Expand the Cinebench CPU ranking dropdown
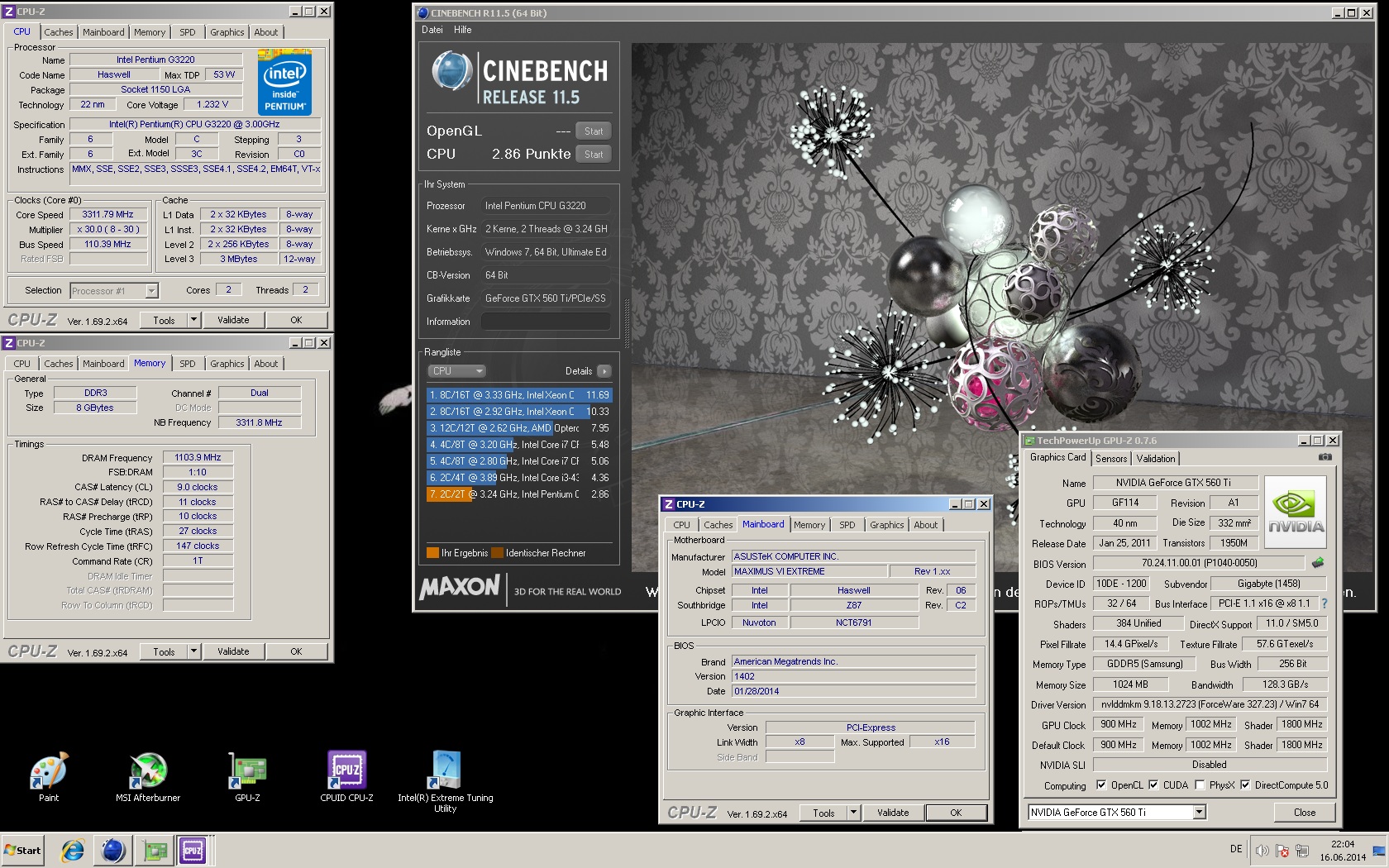Screen dimensions: 1389x868 point(456,371)
